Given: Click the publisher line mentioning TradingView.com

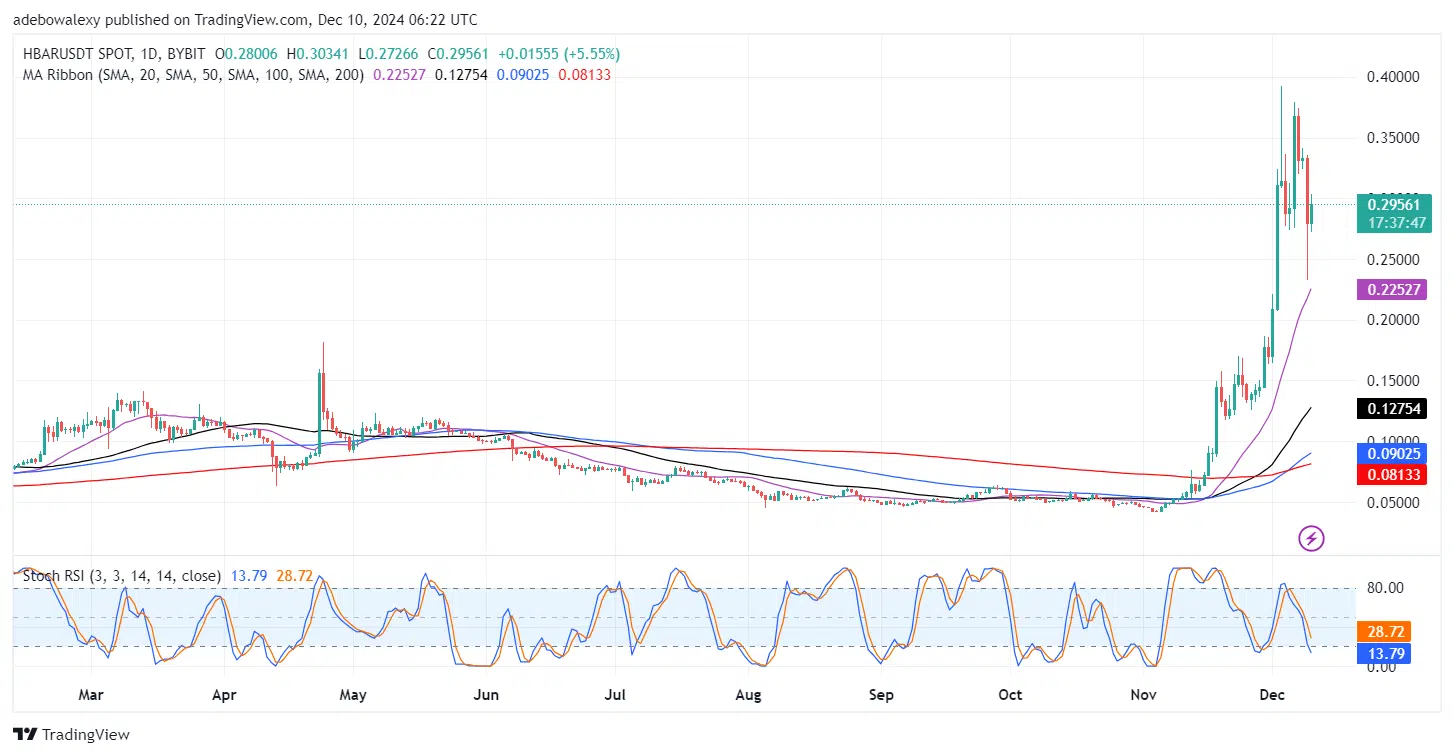Looking at the screenshot, I should 245,19.
